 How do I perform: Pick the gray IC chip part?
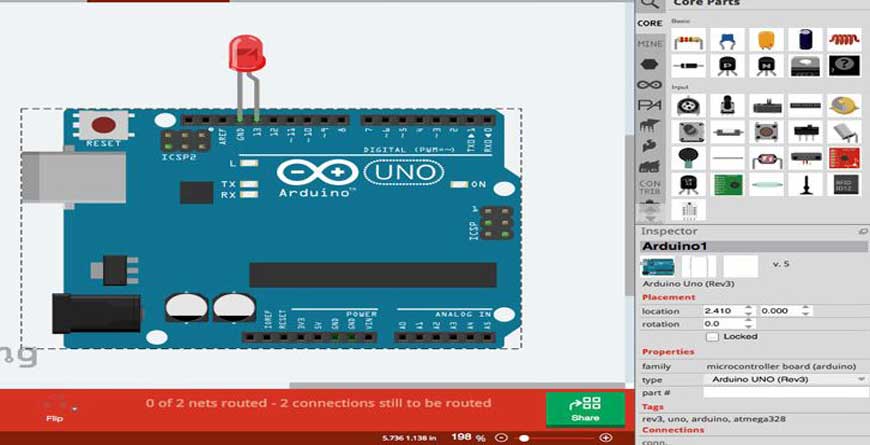[x=806, y=66]
